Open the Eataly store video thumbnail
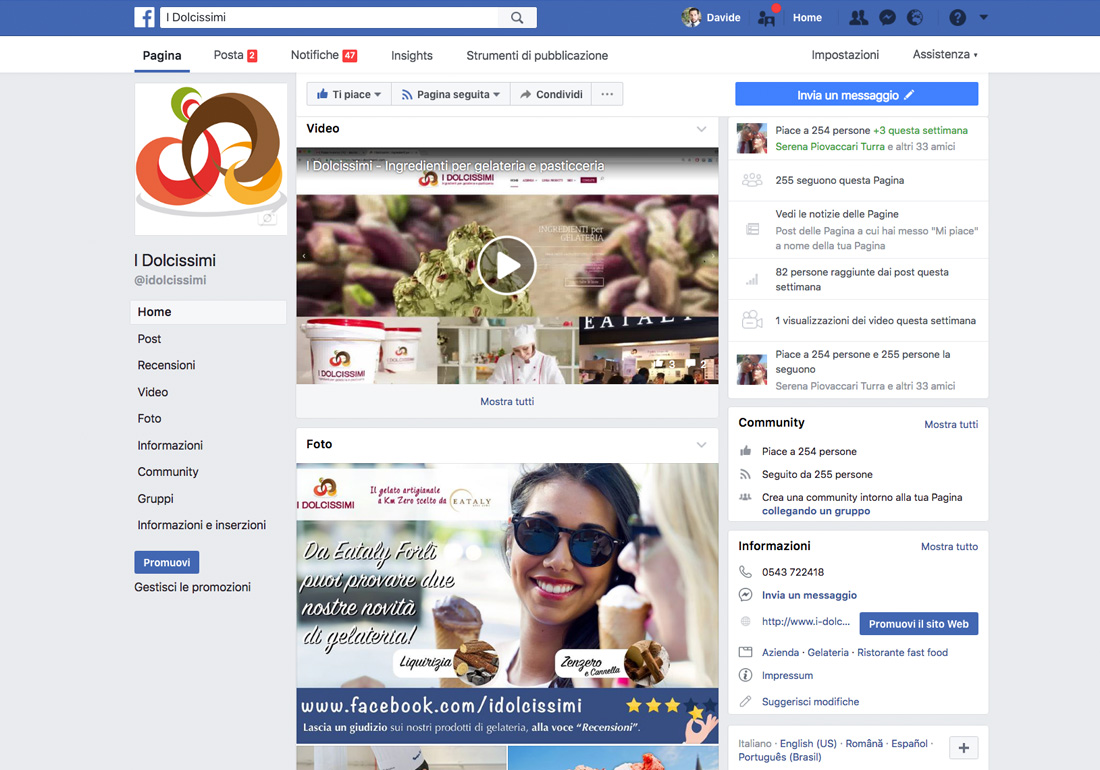This screenshot has height=770, width=1100. tap(648, 351)
